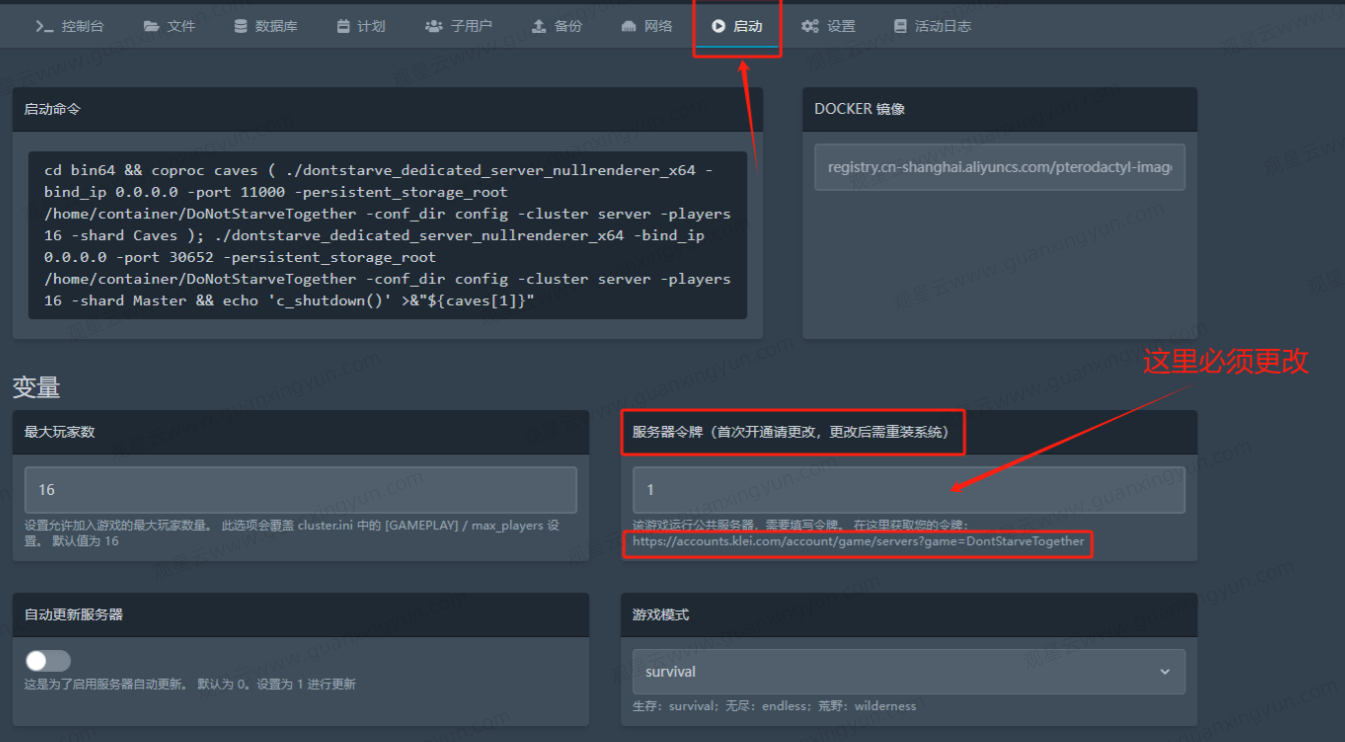Click the cloud icon beside 网络
The image size is (1345, 742).
629,26
